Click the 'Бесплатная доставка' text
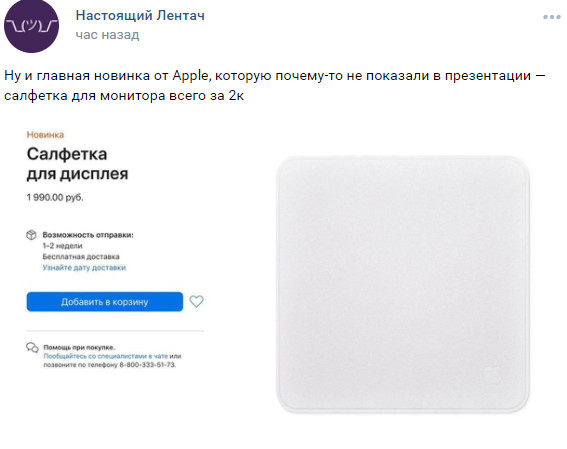Viewport: 567px width, 449px height. point(81,257)
